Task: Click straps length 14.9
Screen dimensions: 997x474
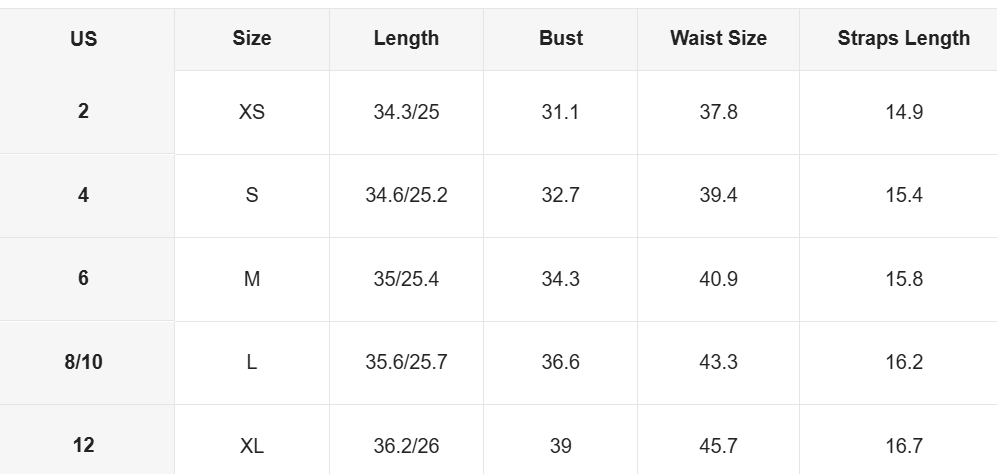Action: pos(903,112)
